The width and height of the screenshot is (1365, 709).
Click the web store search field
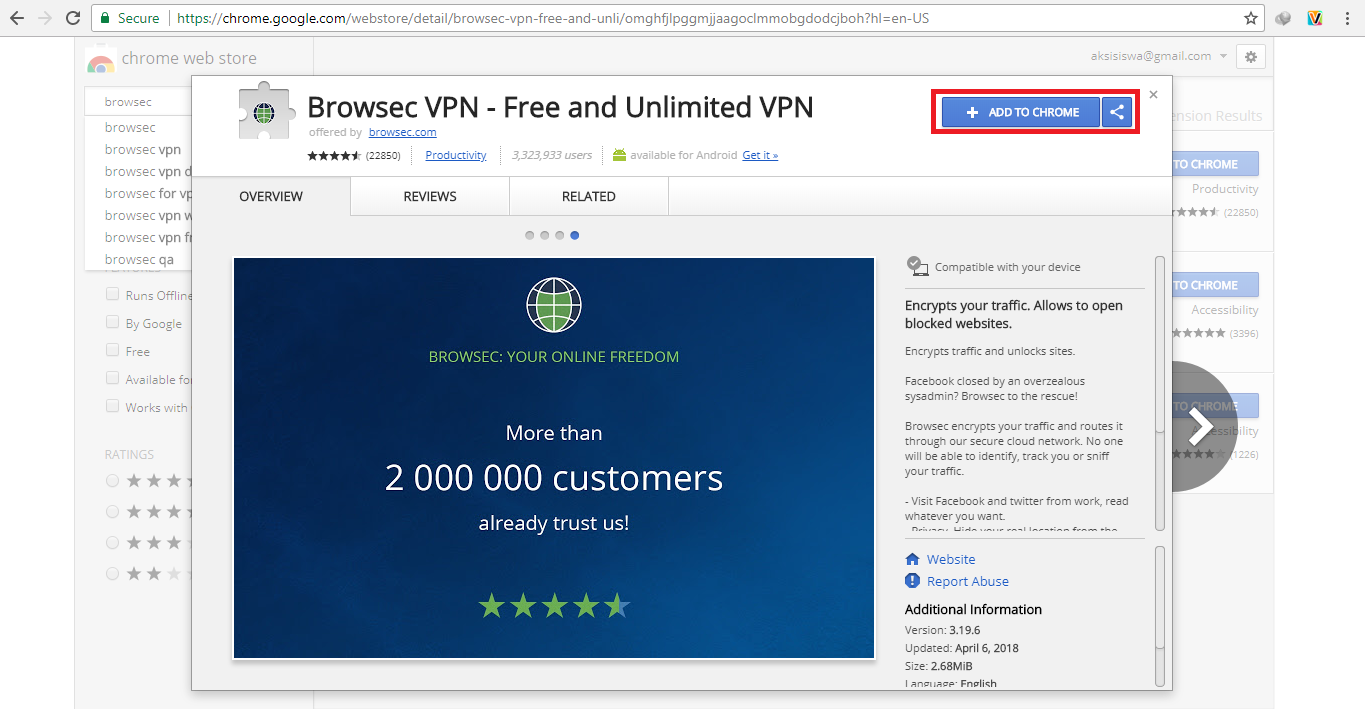click(x=138, y=102)
